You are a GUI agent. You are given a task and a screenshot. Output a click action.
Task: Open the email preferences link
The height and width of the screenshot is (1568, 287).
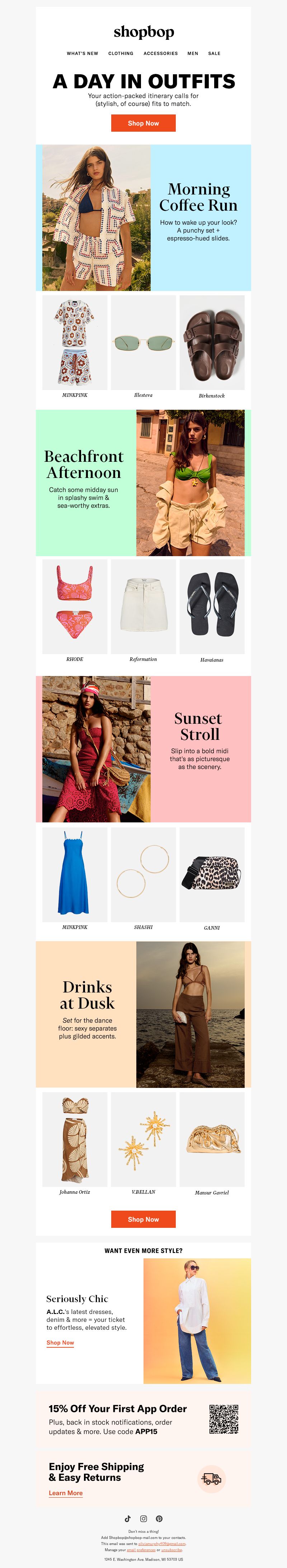(x=141, y=1550)
